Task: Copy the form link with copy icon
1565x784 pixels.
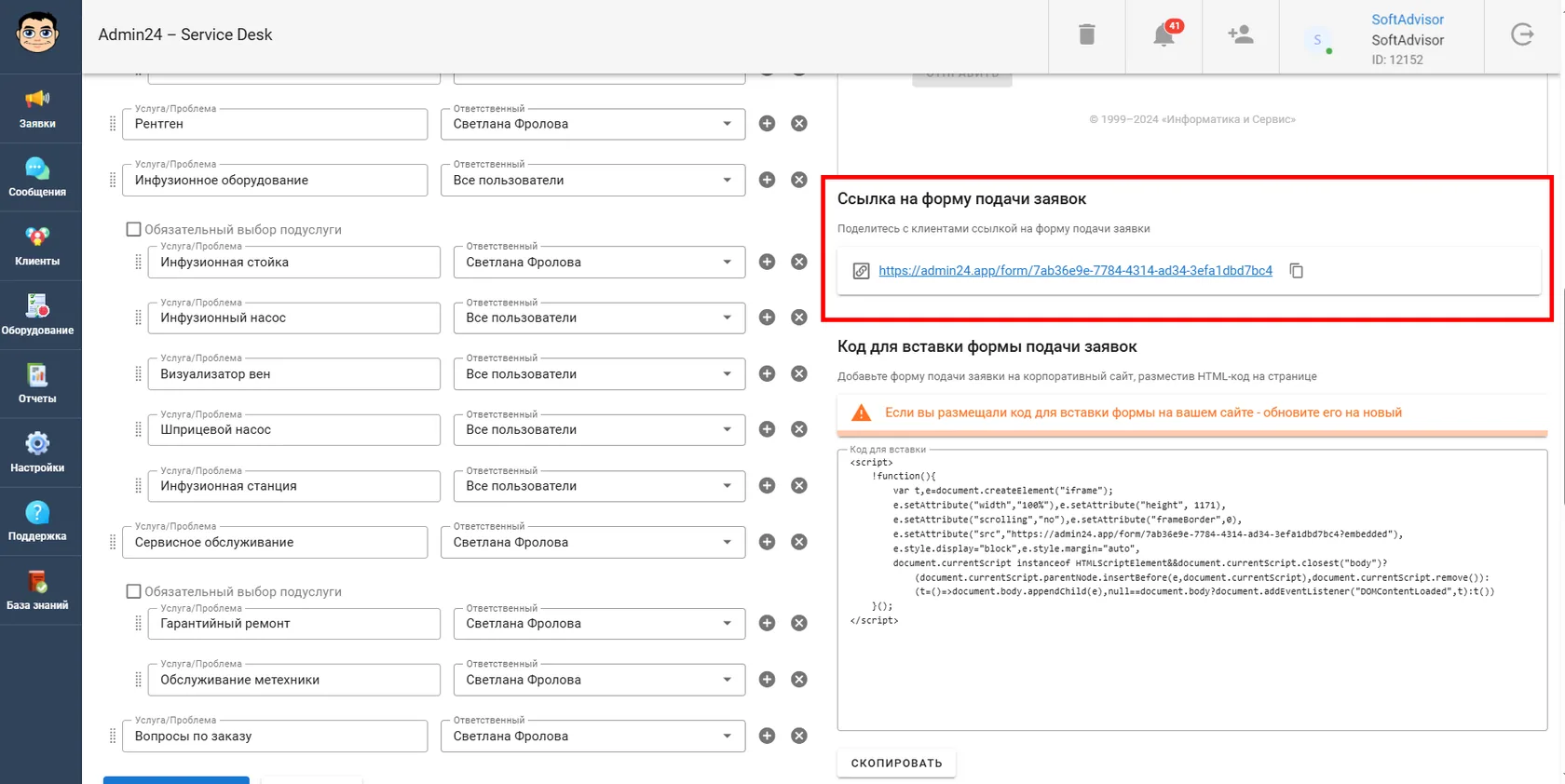Action: (1296, 271)
